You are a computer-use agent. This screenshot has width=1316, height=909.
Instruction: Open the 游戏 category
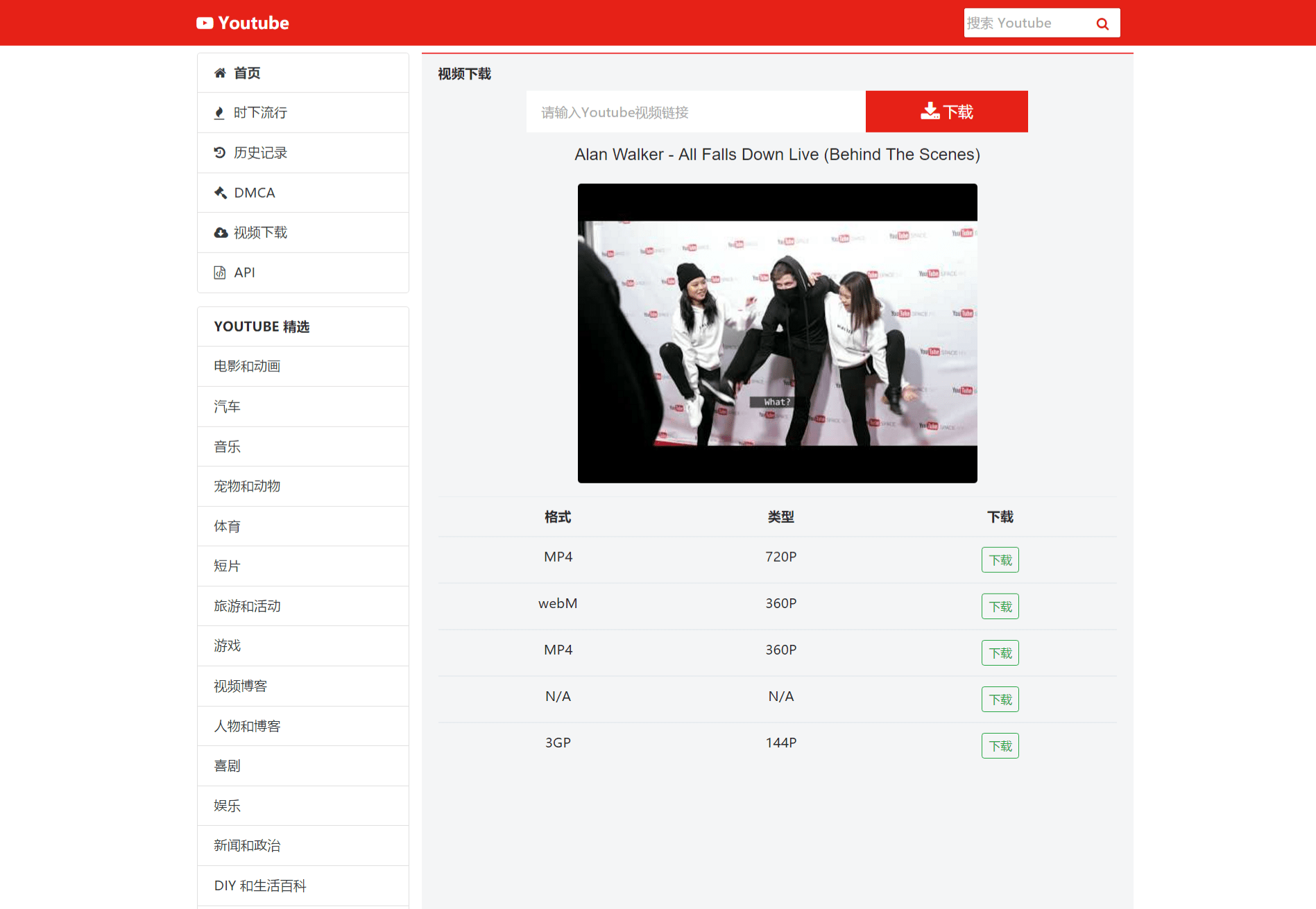click(303, 646)
